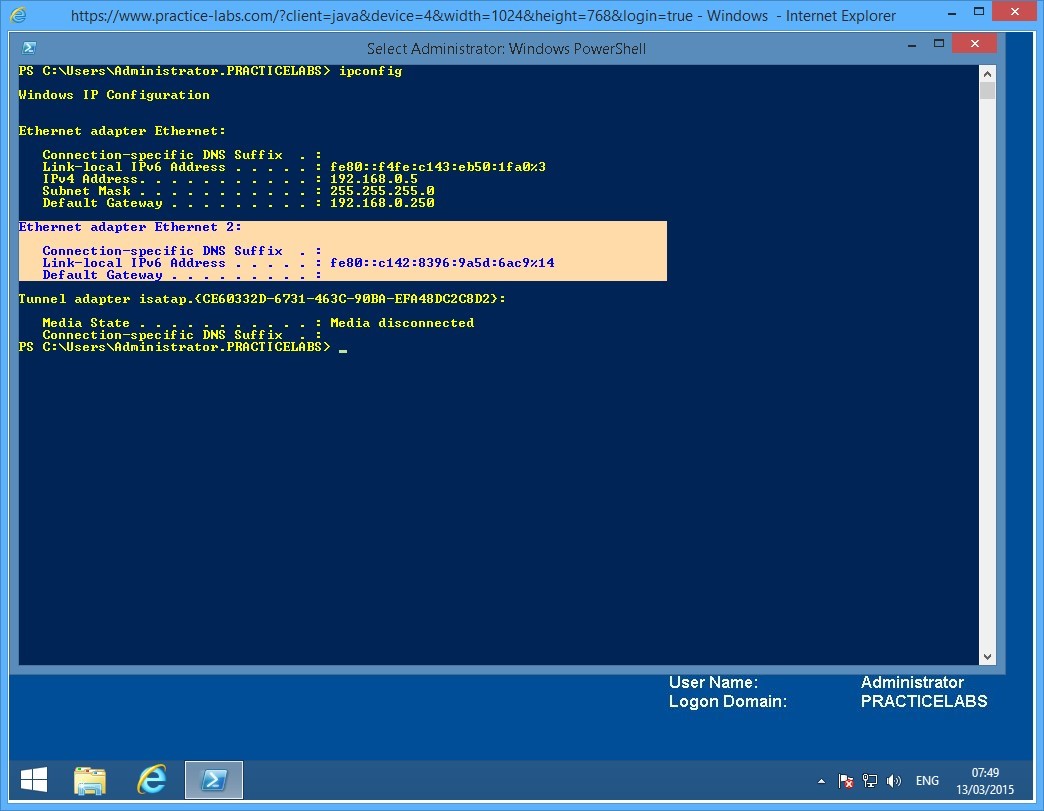This screenshot has height=811, width=1044.
Task: Open the ENG language indicator menu
Action: click(x=927, y=780)
